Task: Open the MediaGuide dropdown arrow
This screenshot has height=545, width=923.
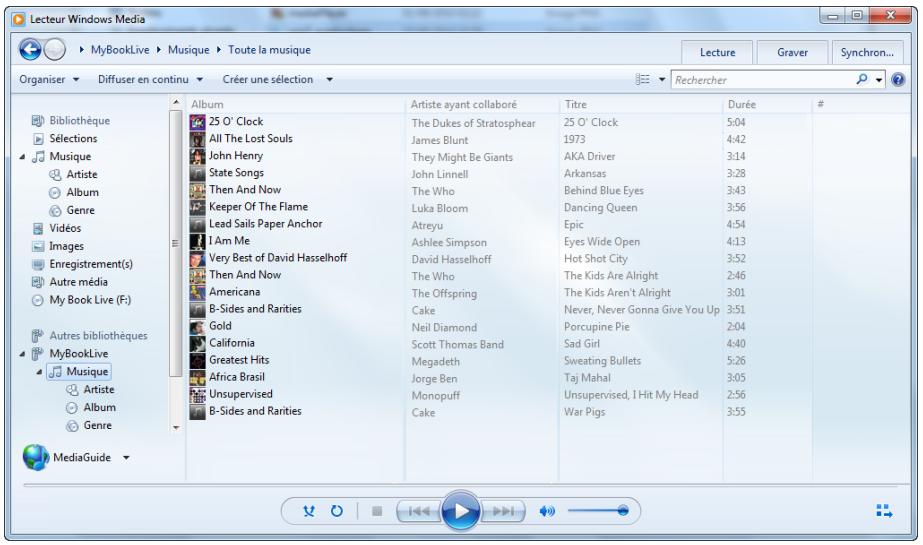Action: [x=126, y=457]
